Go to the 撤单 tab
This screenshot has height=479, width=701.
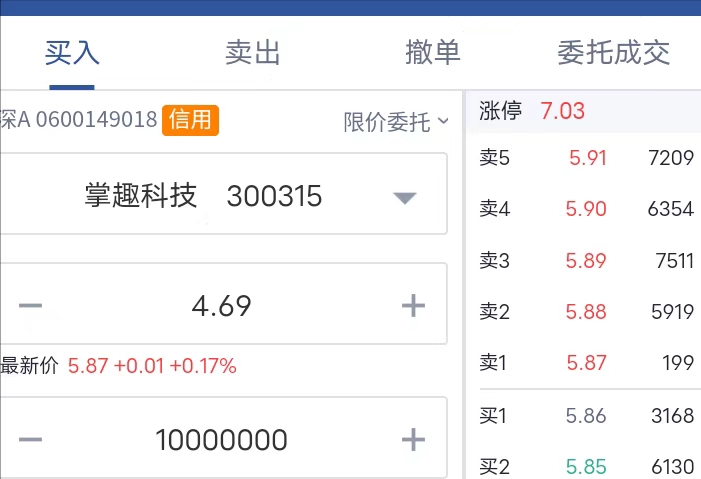433,53
